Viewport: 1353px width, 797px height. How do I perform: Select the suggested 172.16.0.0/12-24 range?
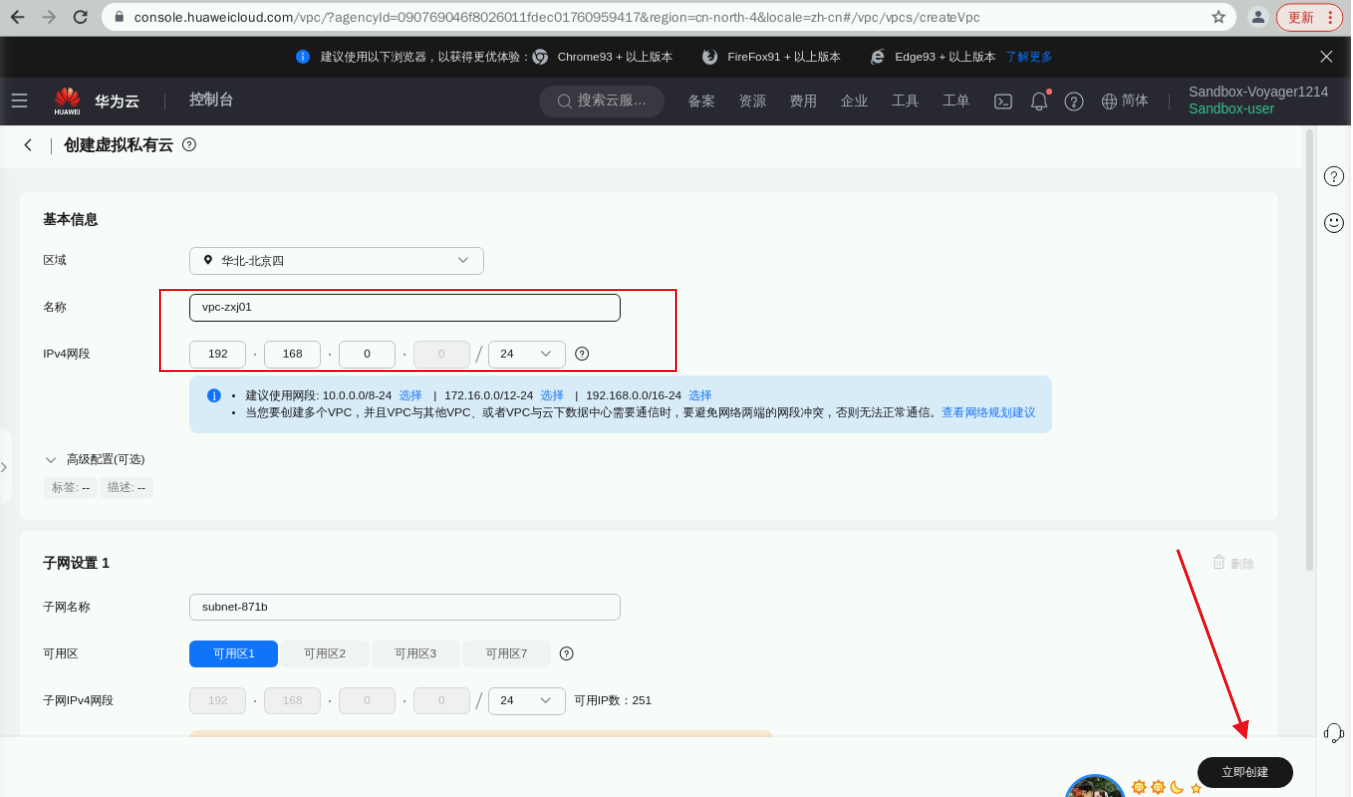[552, 395]
